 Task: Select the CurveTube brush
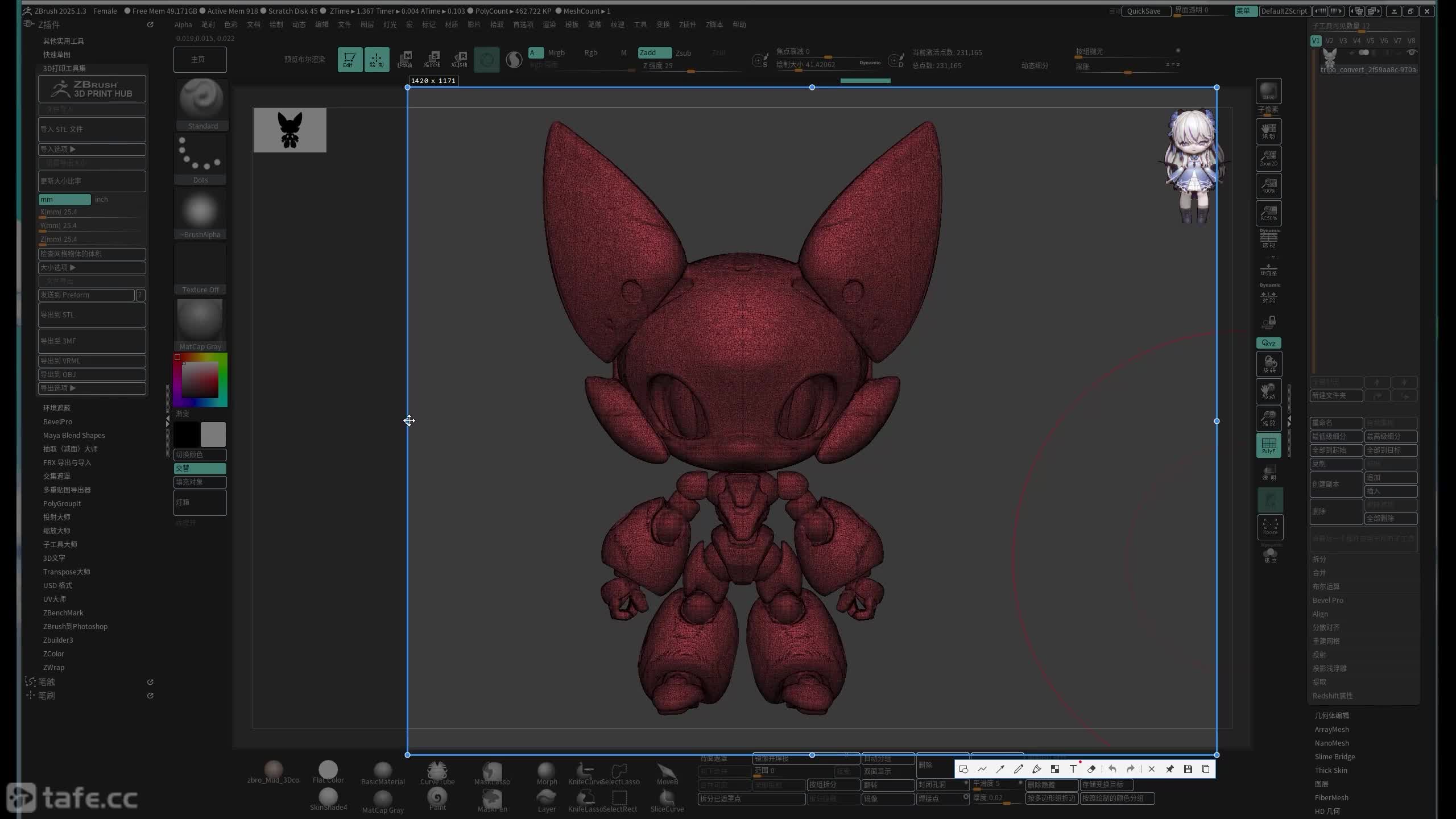(437, 773)
